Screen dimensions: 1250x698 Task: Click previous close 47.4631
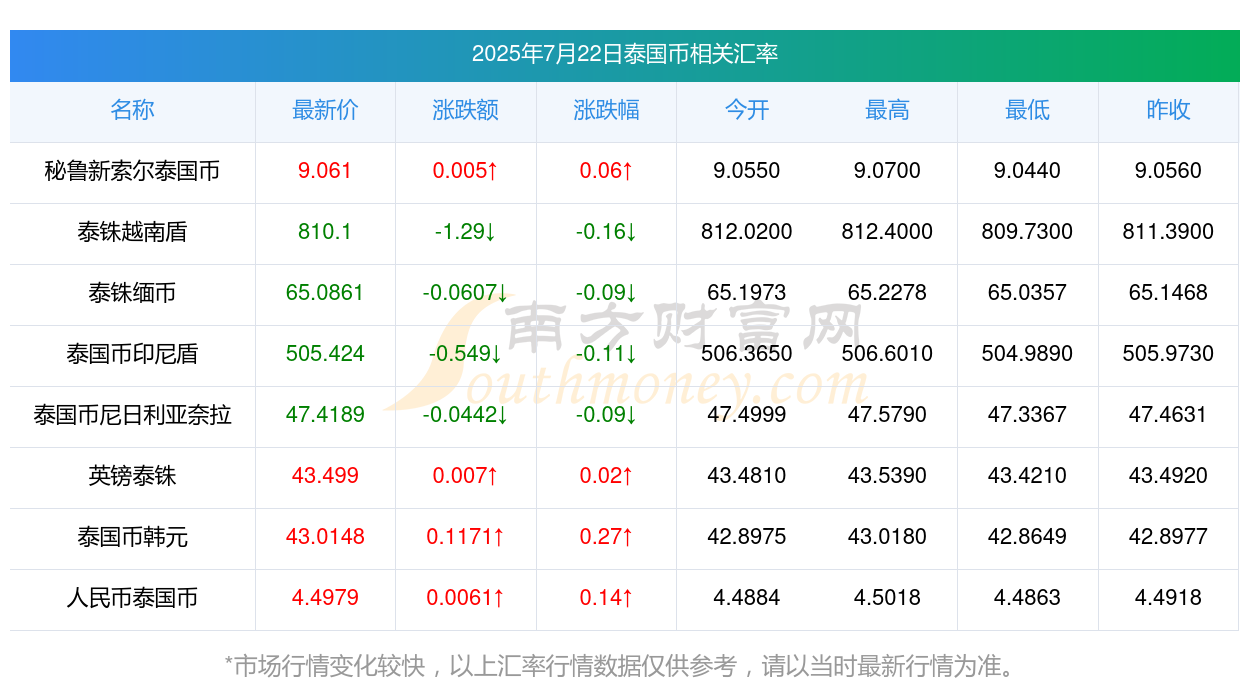point(1168,415)
